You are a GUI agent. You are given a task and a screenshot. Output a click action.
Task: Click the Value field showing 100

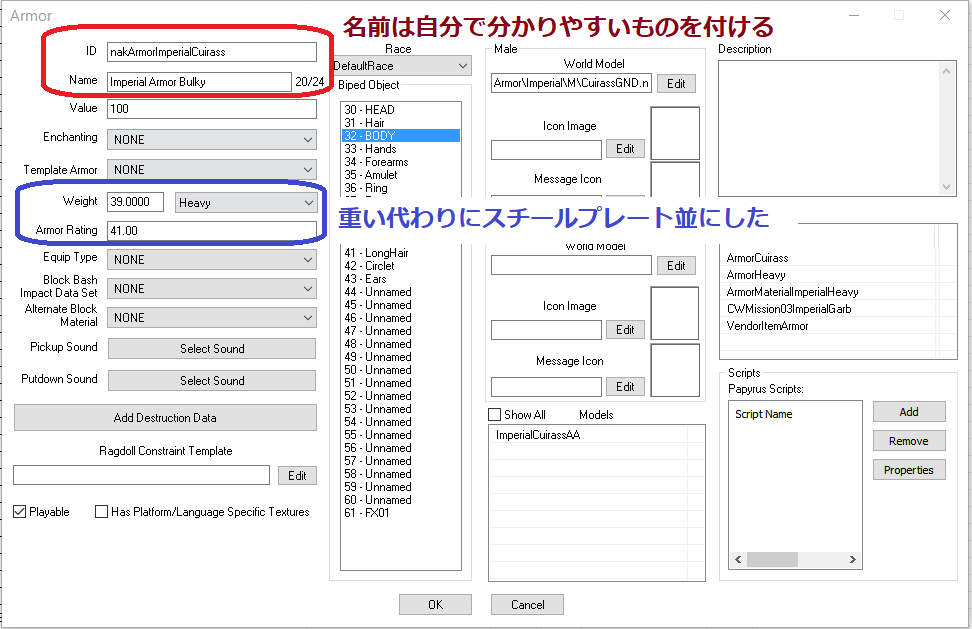coord(211,109)
